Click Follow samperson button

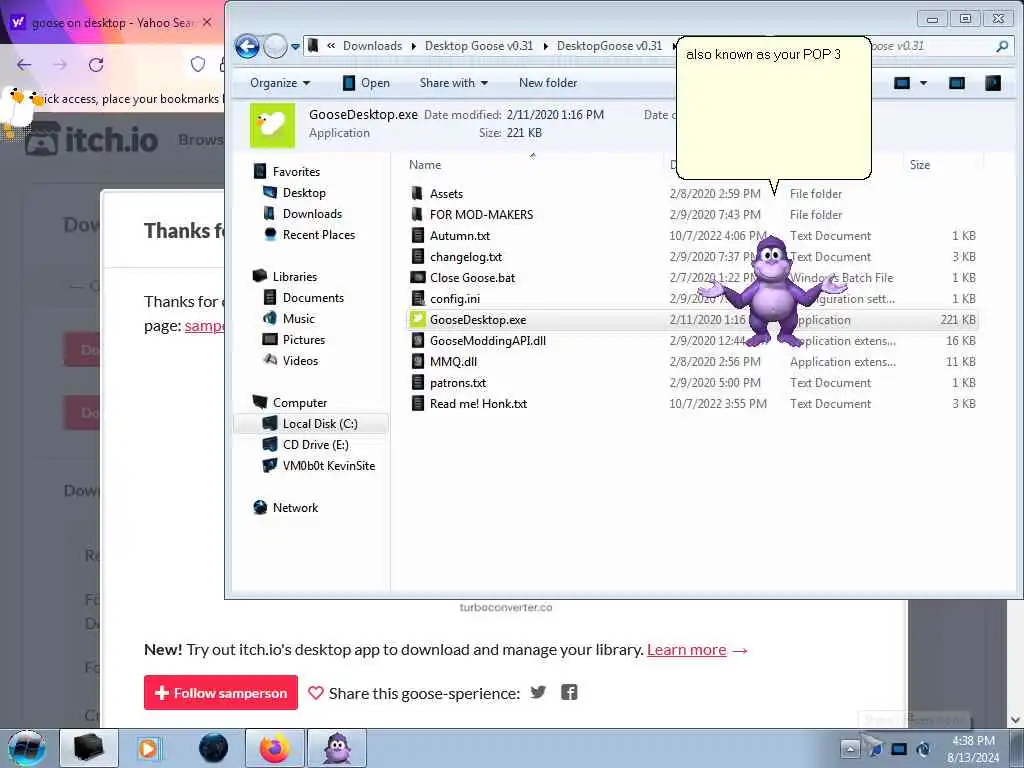coord(221,693)
